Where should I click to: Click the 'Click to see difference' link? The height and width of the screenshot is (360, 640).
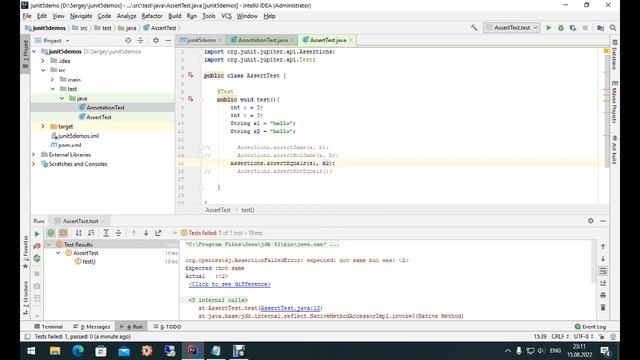tap(230, 284)
